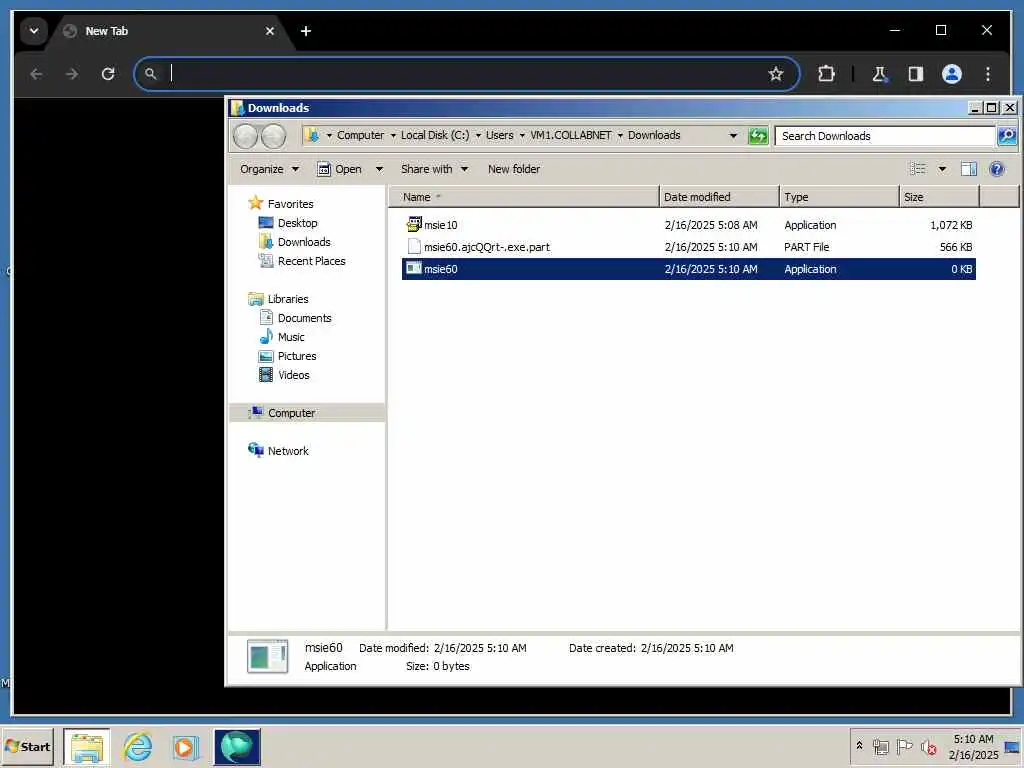Select the msie10 application file
Viewport: 1024px width, 768px height.
click(688, 225)
